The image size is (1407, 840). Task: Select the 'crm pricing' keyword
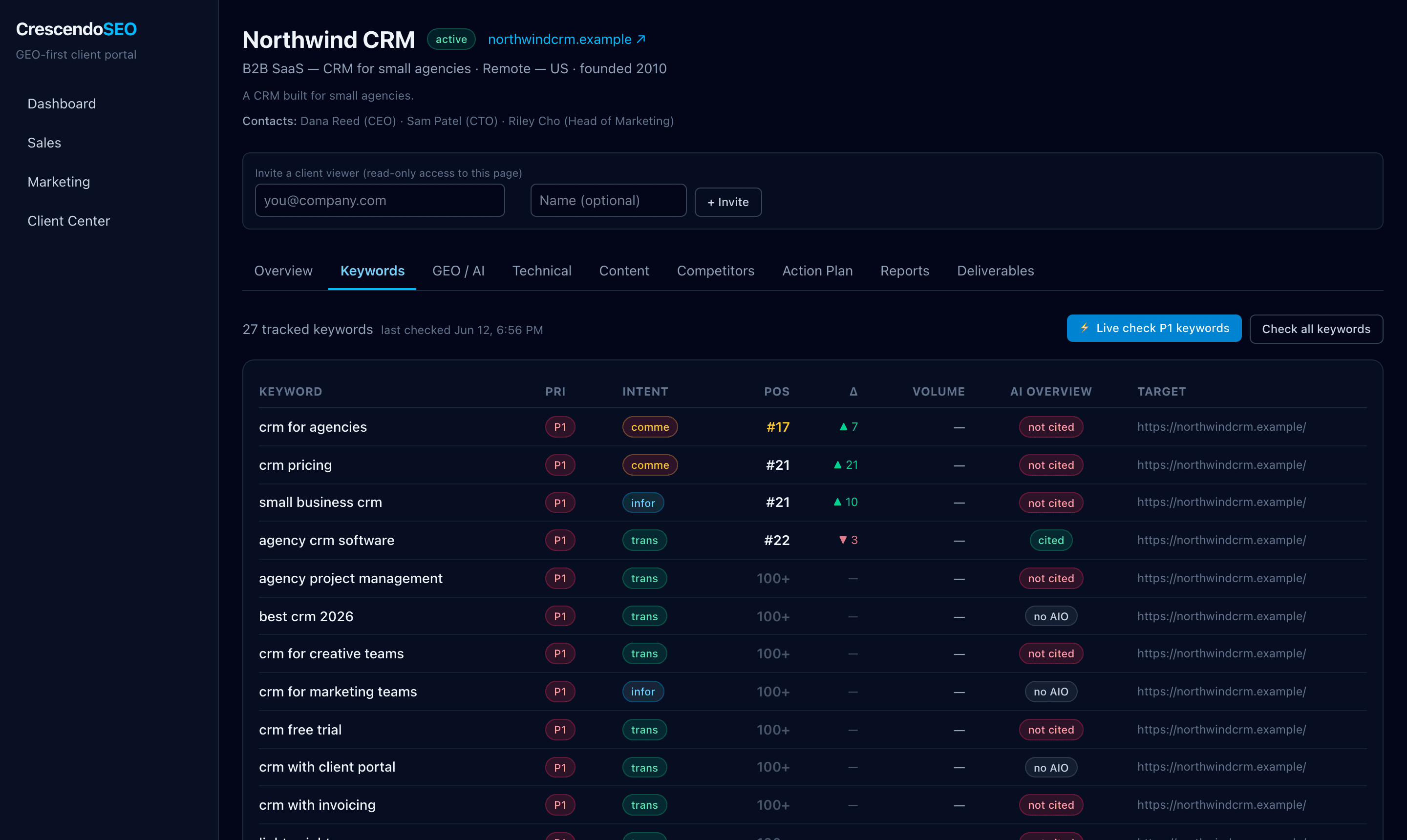[x=295, y=465]
